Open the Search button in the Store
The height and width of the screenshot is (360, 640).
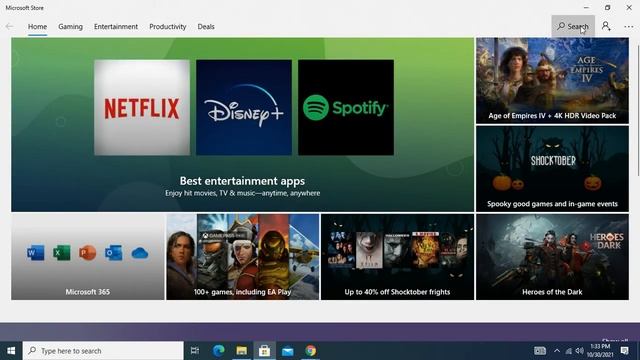coord(573,27)
